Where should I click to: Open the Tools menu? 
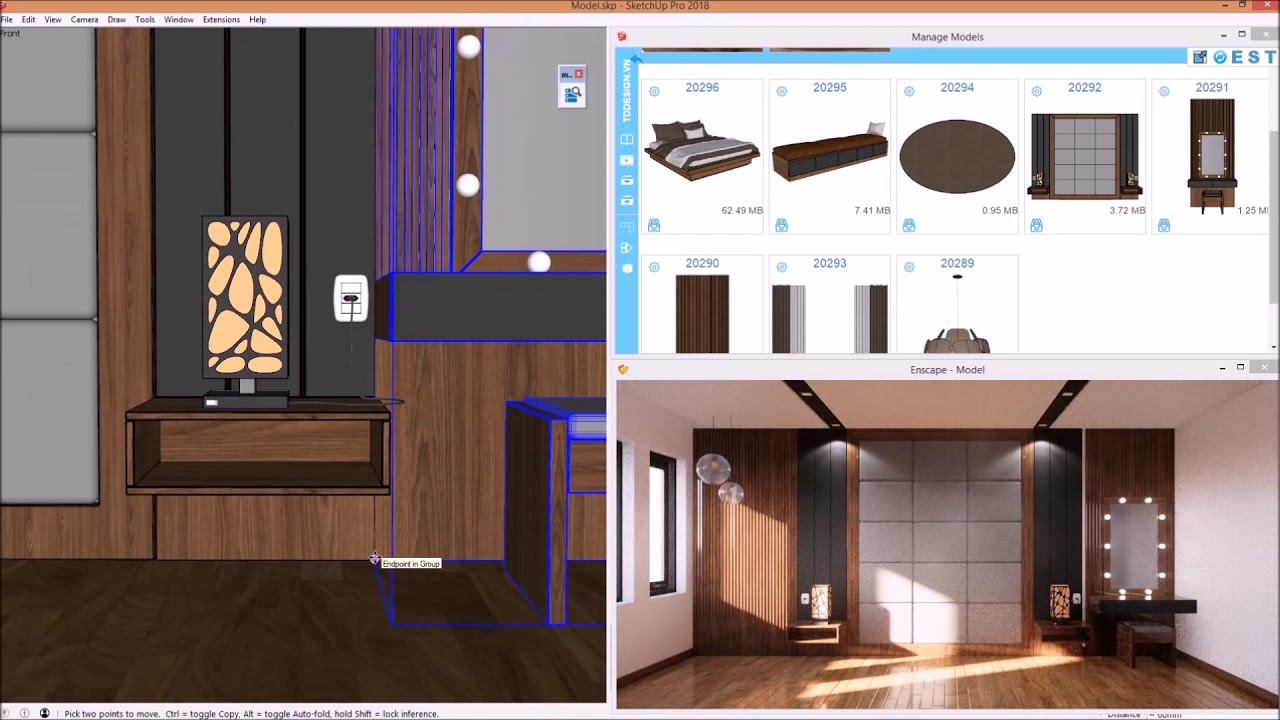(145, 19)
